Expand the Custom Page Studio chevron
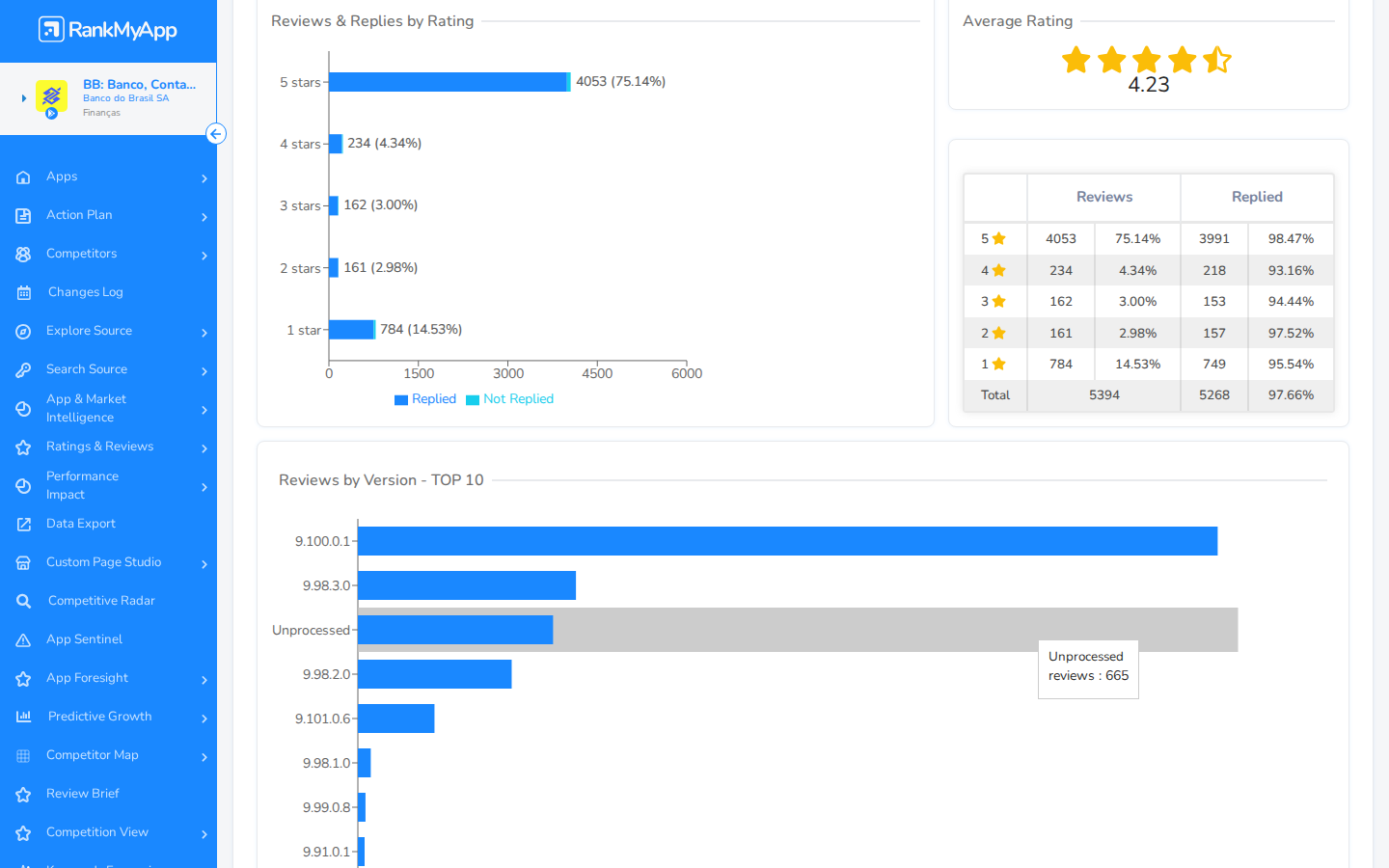The width and height of the screenshot is (1389, 868). coord(204,564)
